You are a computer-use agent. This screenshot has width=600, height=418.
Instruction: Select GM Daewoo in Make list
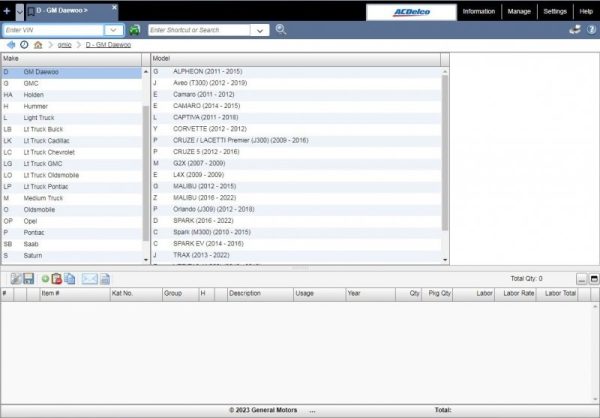pos(72,72)
